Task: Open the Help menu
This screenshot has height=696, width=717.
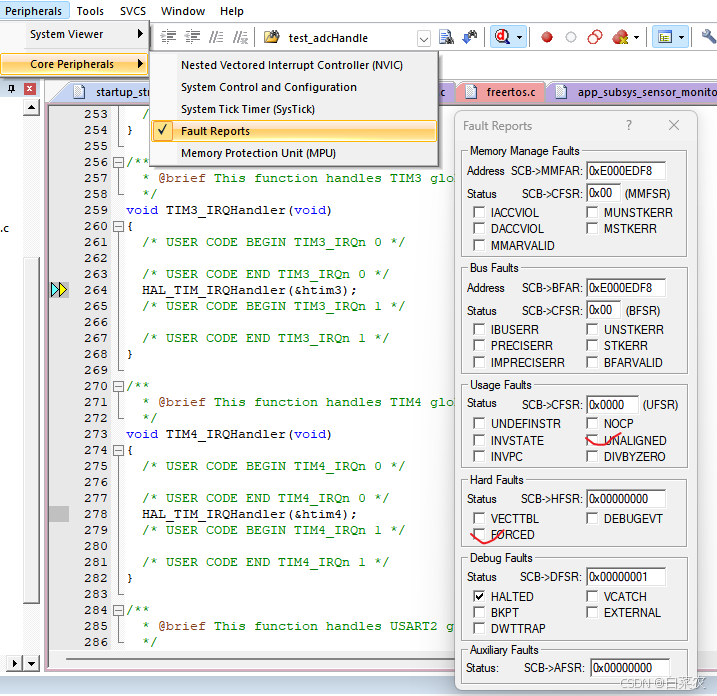Action: point(231,11)
